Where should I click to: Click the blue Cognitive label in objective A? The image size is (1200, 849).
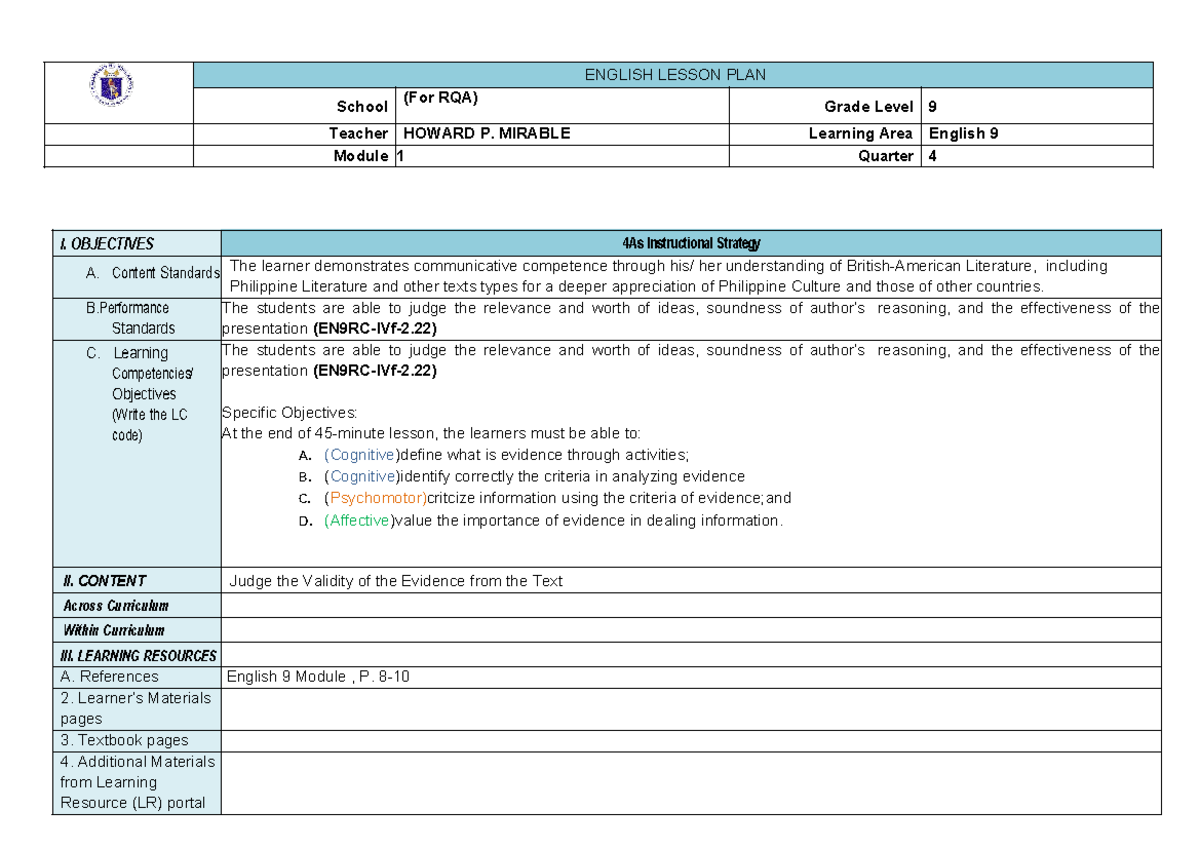359,455
